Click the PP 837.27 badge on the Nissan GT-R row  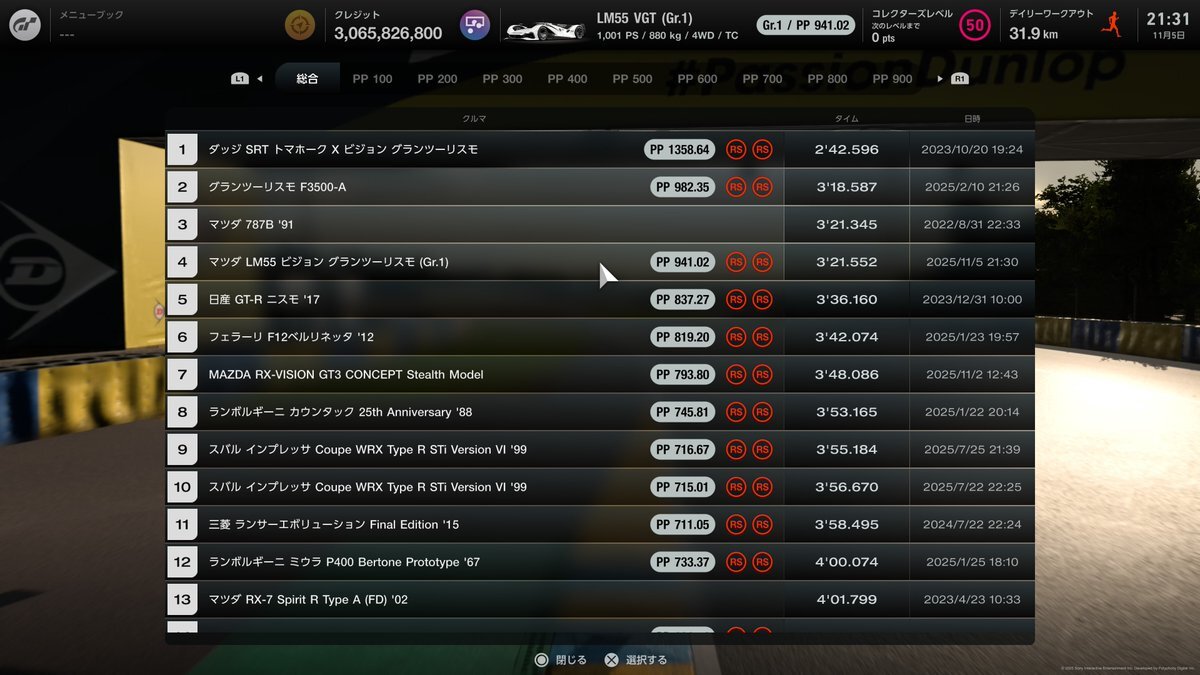pyautogui.click(x=683, y=300)
